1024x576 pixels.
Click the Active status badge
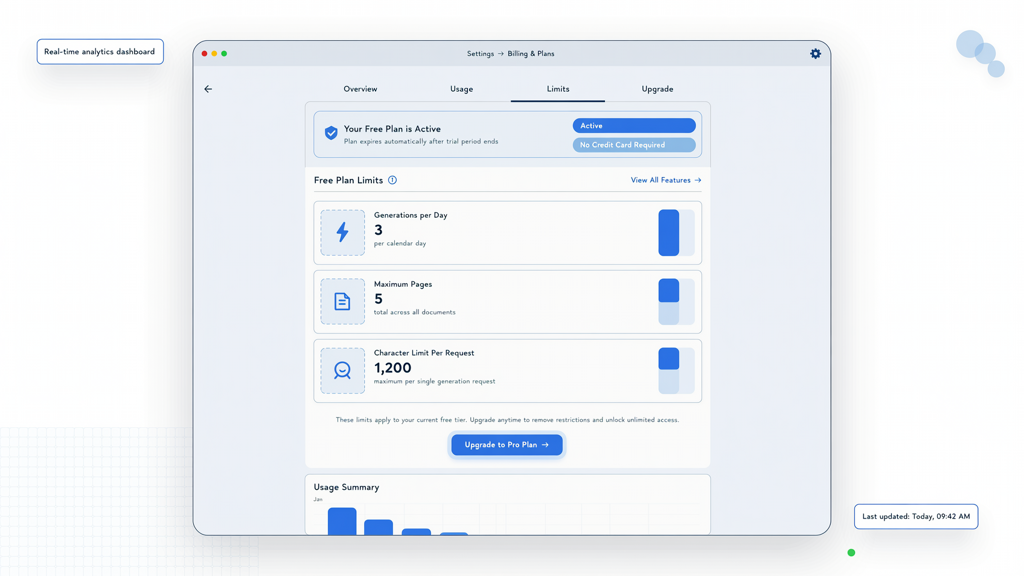[634, 125]
